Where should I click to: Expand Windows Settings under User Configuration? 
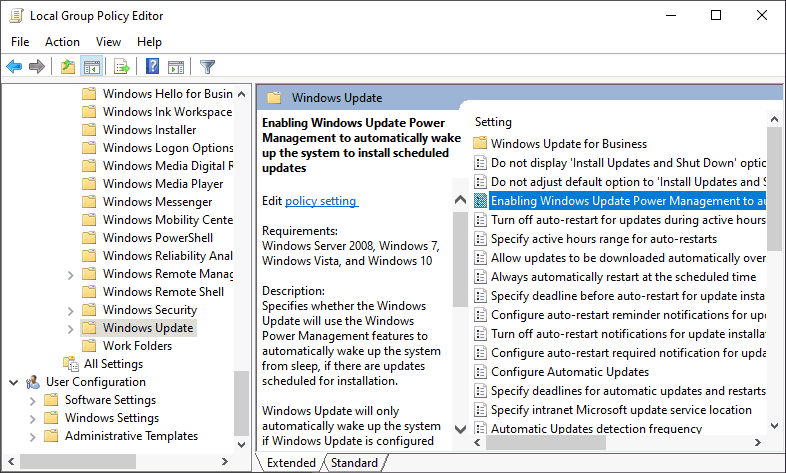point(33,419)
